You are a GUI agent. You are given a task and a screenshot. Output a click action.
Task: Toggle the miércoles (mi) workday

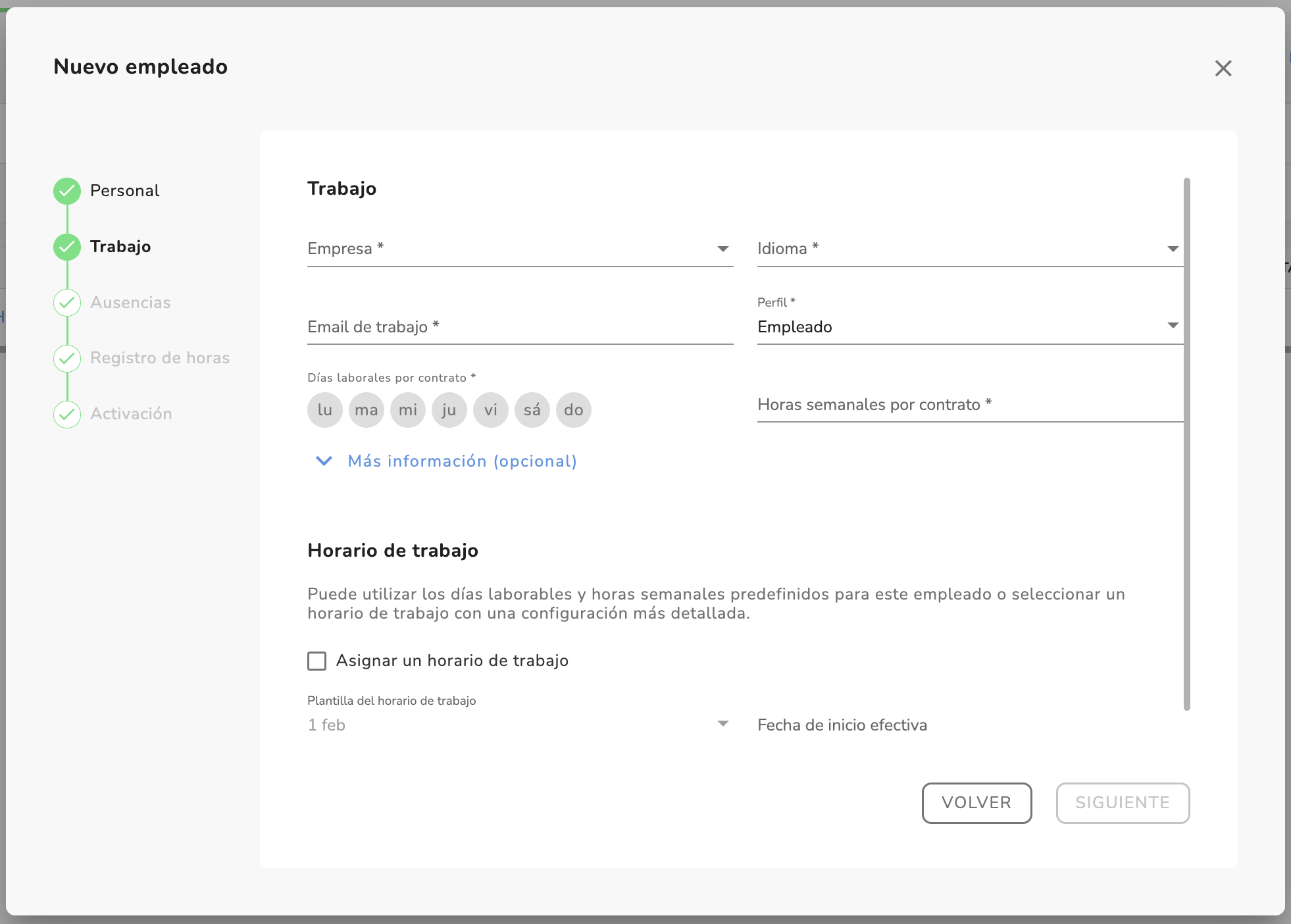[x=408, y=410]
